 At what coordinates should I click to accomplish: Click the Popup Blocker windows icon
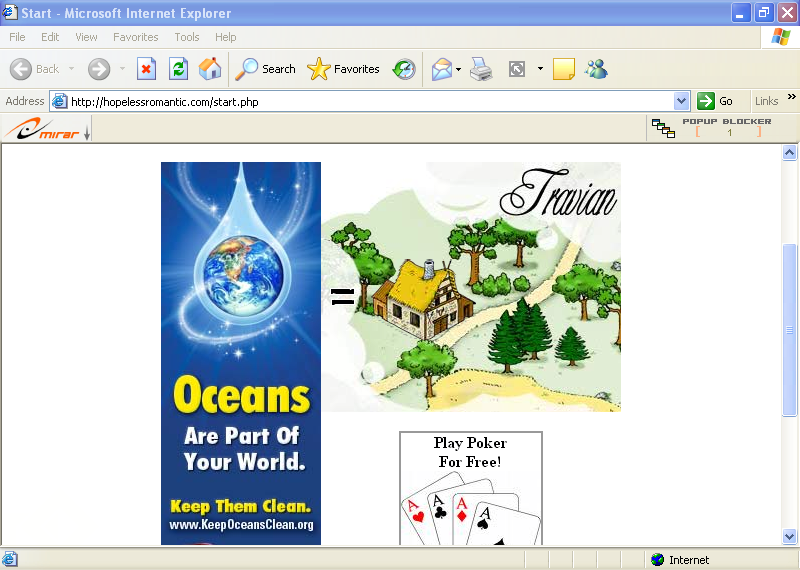[663, 128]
